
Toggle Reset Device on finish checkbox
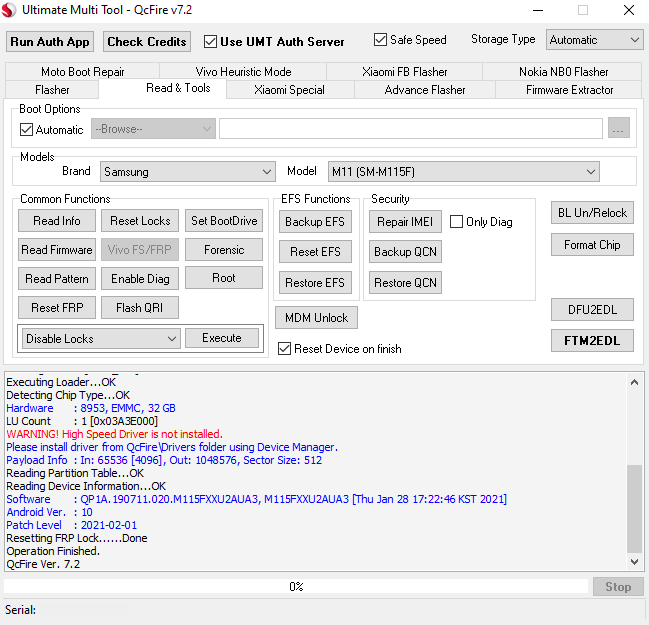pyautogui.click(x=284, y=349)
